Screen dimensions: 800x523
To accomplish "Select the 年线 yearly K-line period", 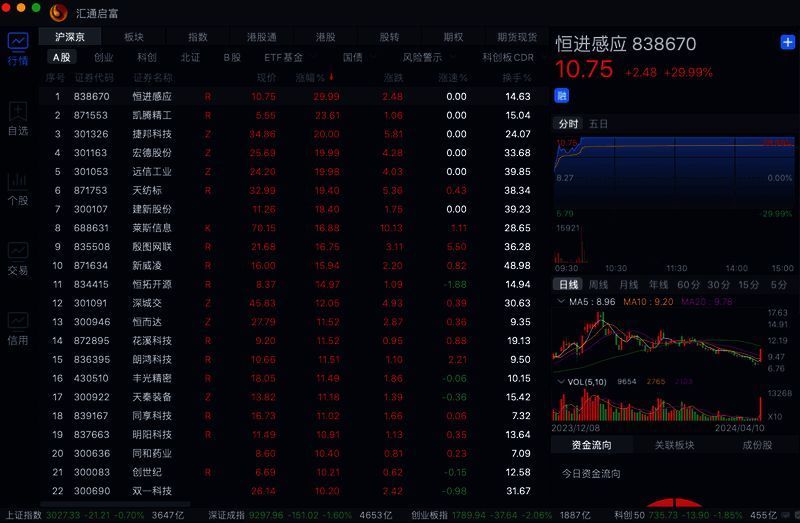I will pyautogui.click(x=659, y=285).
